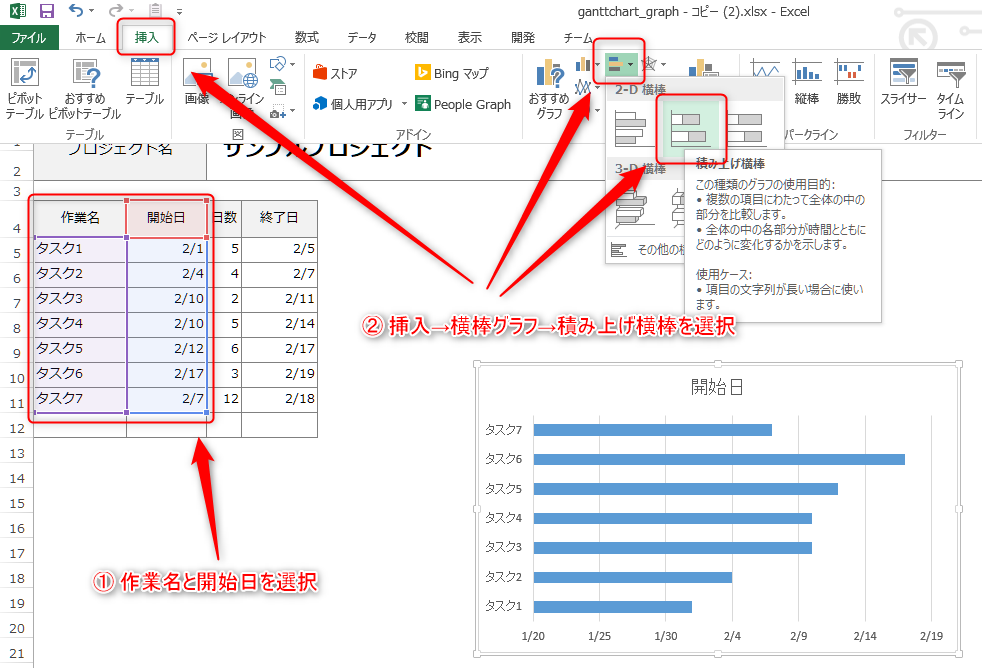This screenshot has height=668, width=982.
Task: Select the 積み上げ横棒 stacked bar chart option
Action: coord(689,127)
